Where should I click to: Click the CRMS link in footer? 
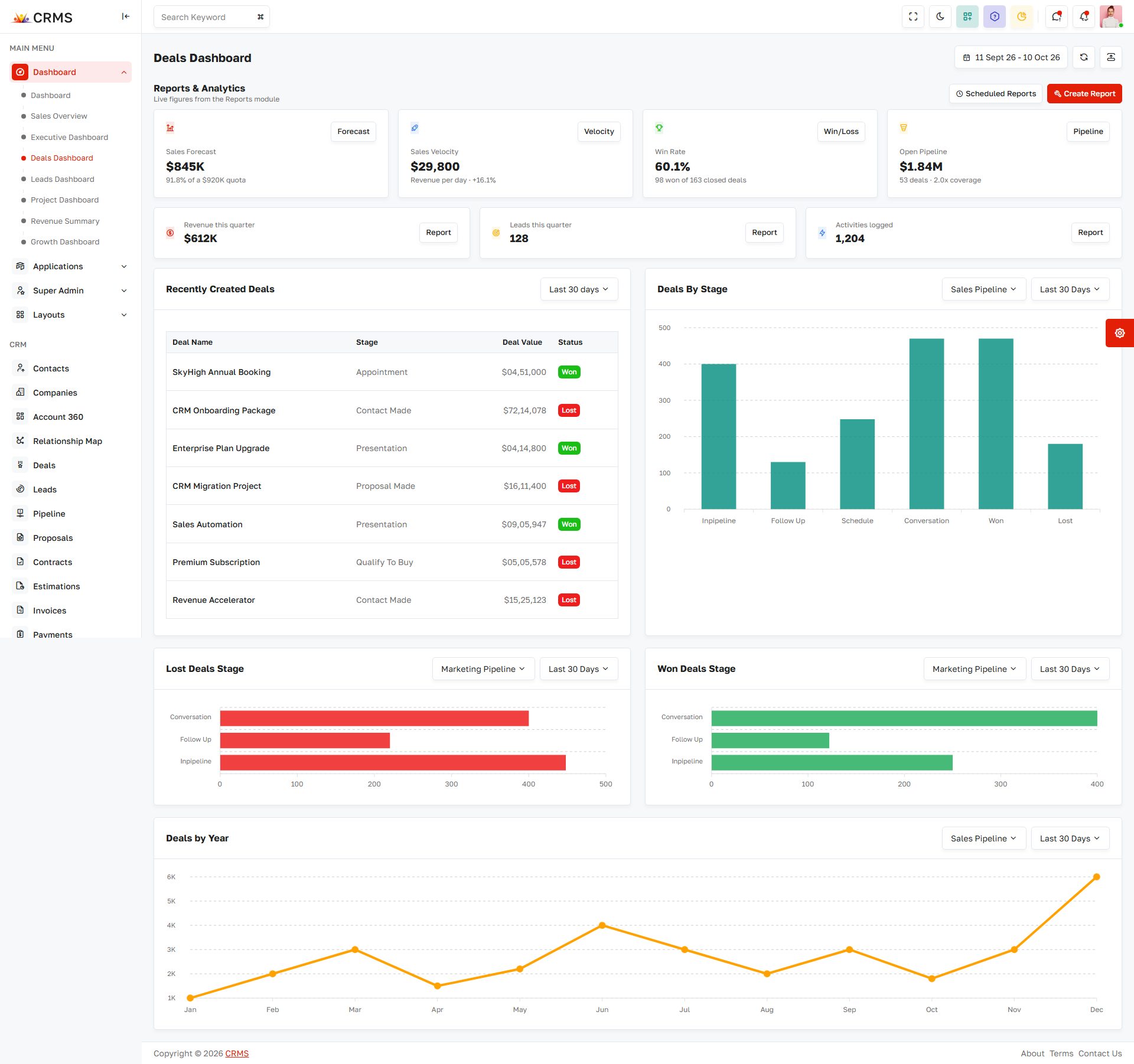tap(237, 1053)
